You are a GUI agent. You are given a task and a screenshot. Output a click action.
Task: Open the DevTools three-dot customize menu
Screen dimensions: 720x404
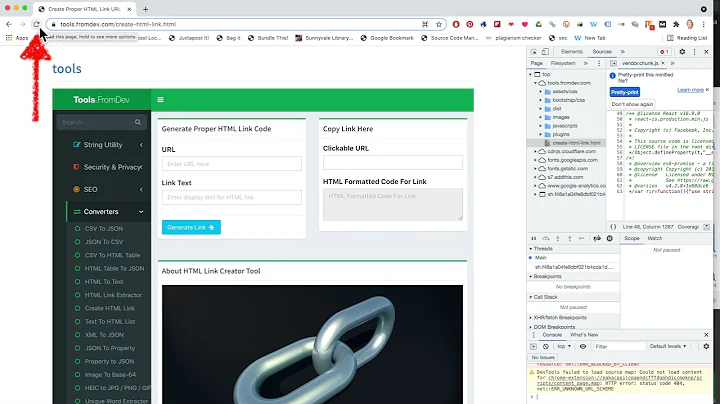coord(694,52)
